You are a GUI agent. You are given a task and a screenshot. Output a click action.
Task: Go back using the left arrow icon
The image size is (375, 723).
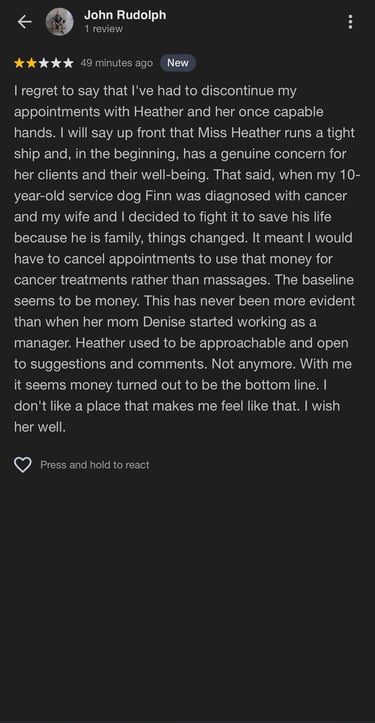click(24, 22)
